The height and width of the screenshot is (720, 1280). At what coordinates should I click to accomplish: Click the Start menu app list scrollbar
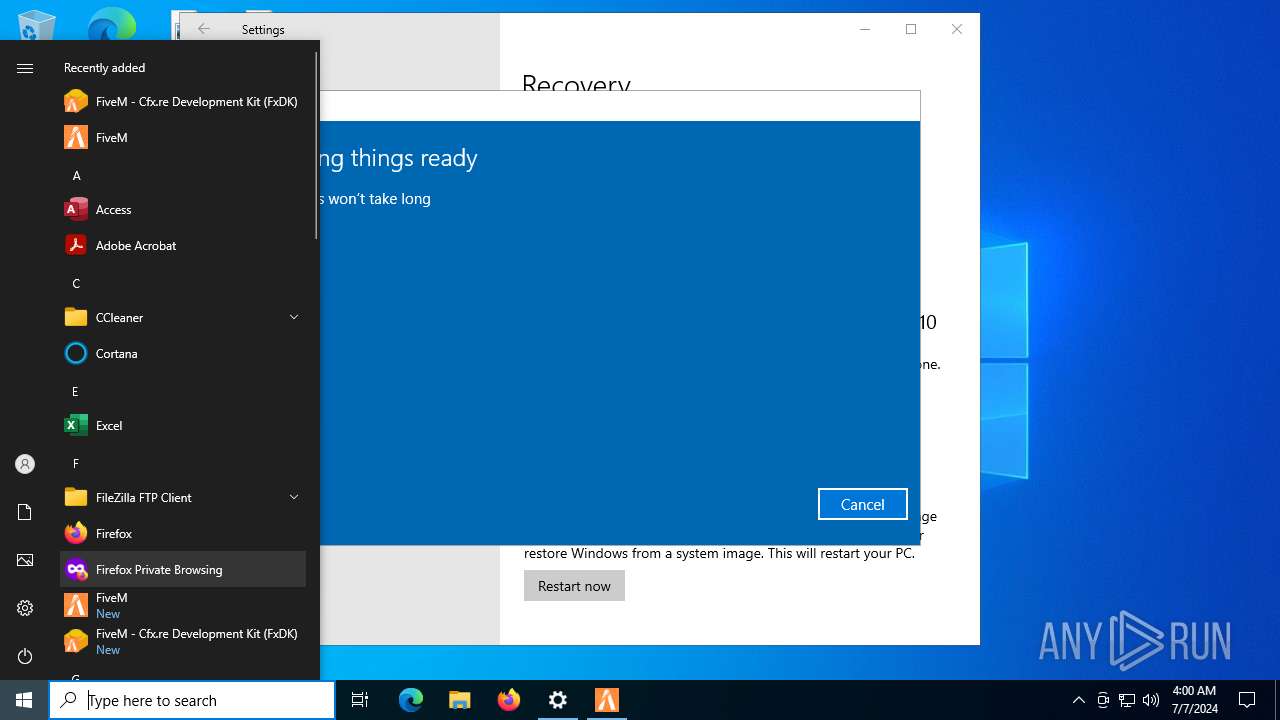[317, 145]
